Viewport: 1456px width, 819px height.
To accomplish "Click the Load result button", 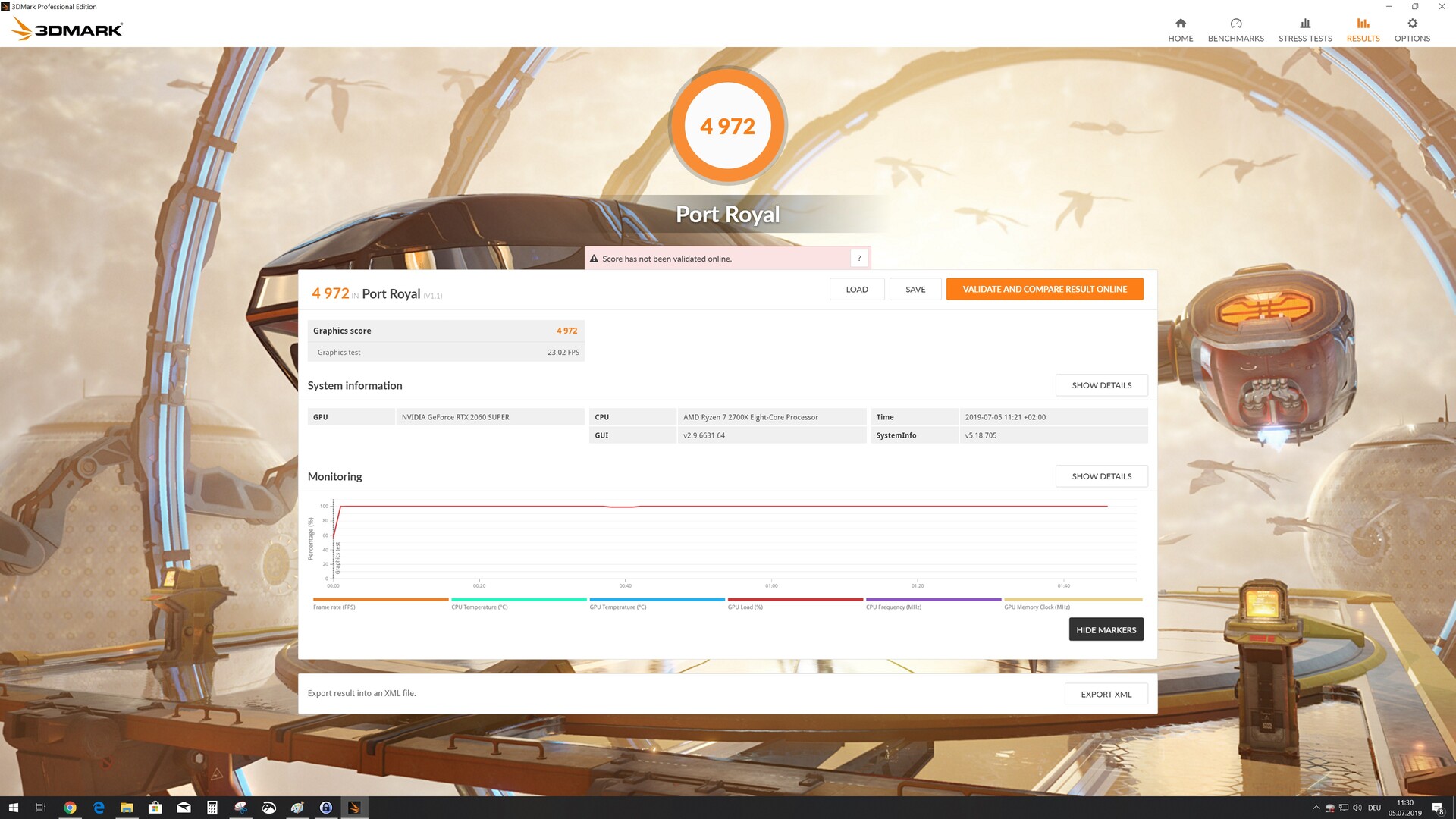I will (856, 289).
